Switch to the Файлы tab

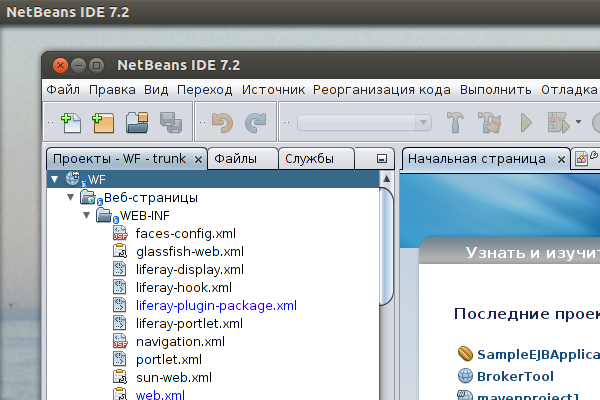(x=243, y=158)
